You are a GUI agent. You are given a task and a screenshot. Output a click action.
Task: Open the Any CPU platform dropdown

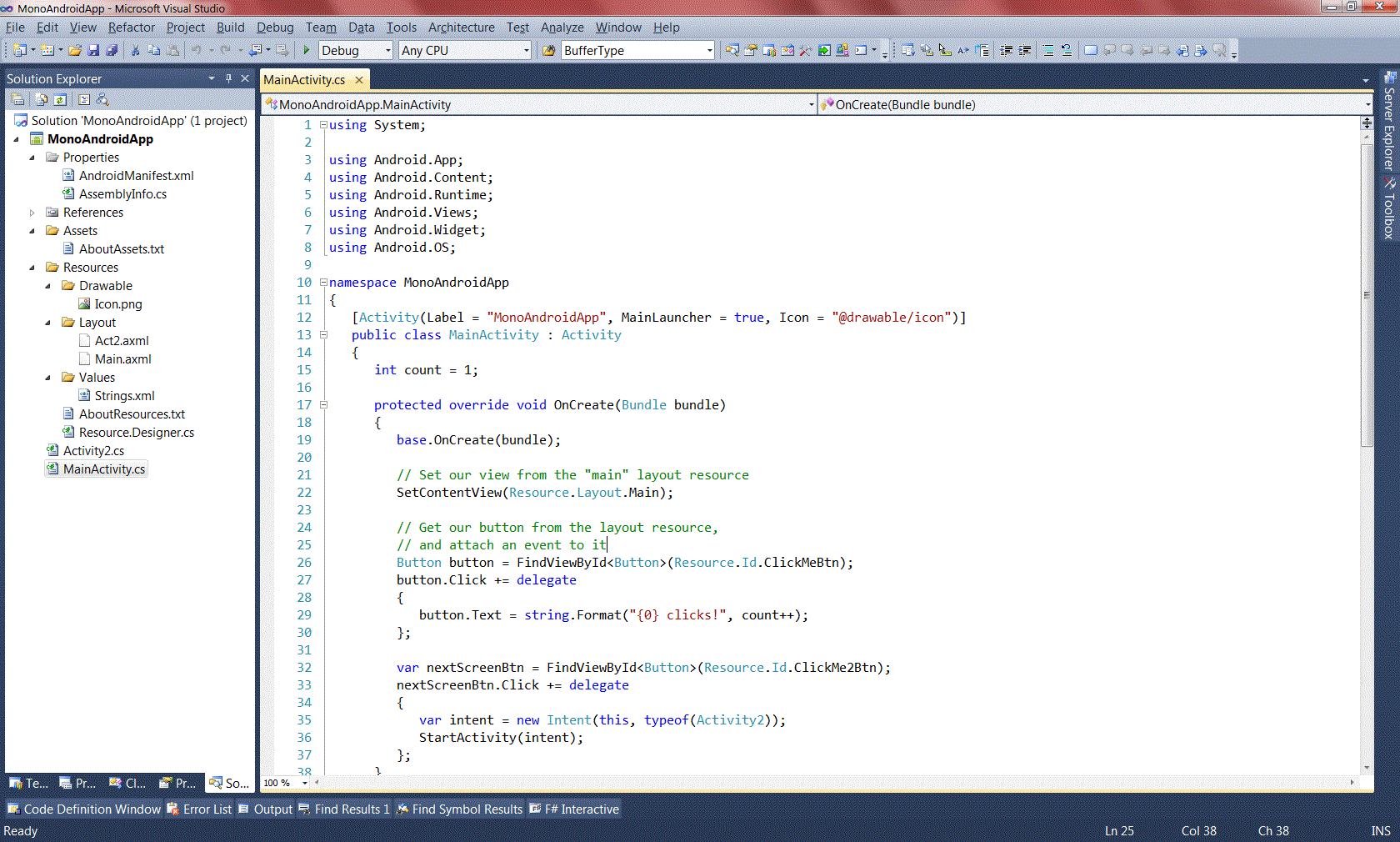pyautogui.click(x=526, y=51)
